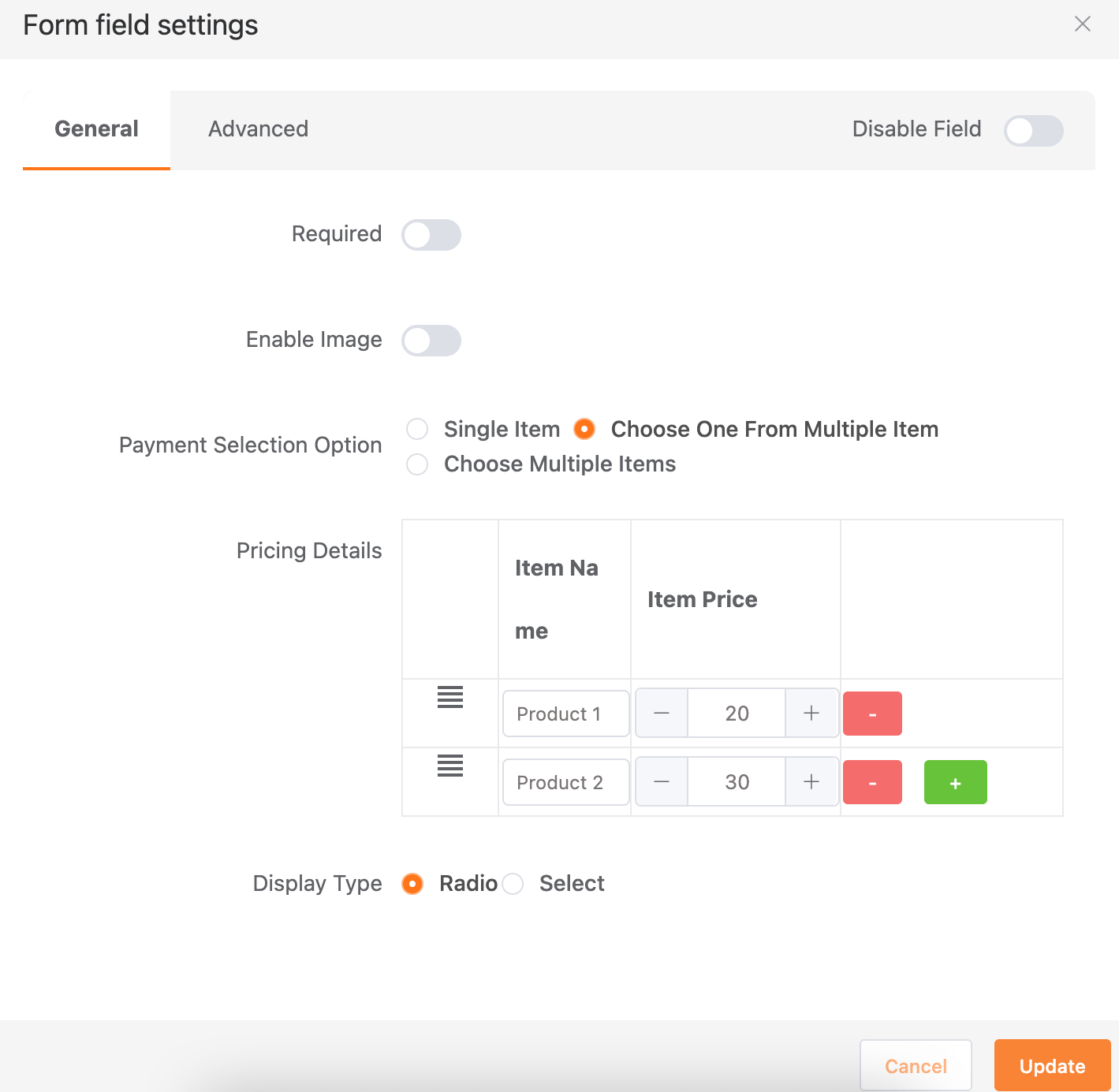Decrease Product 2 price with minus icon

point(661,781)
